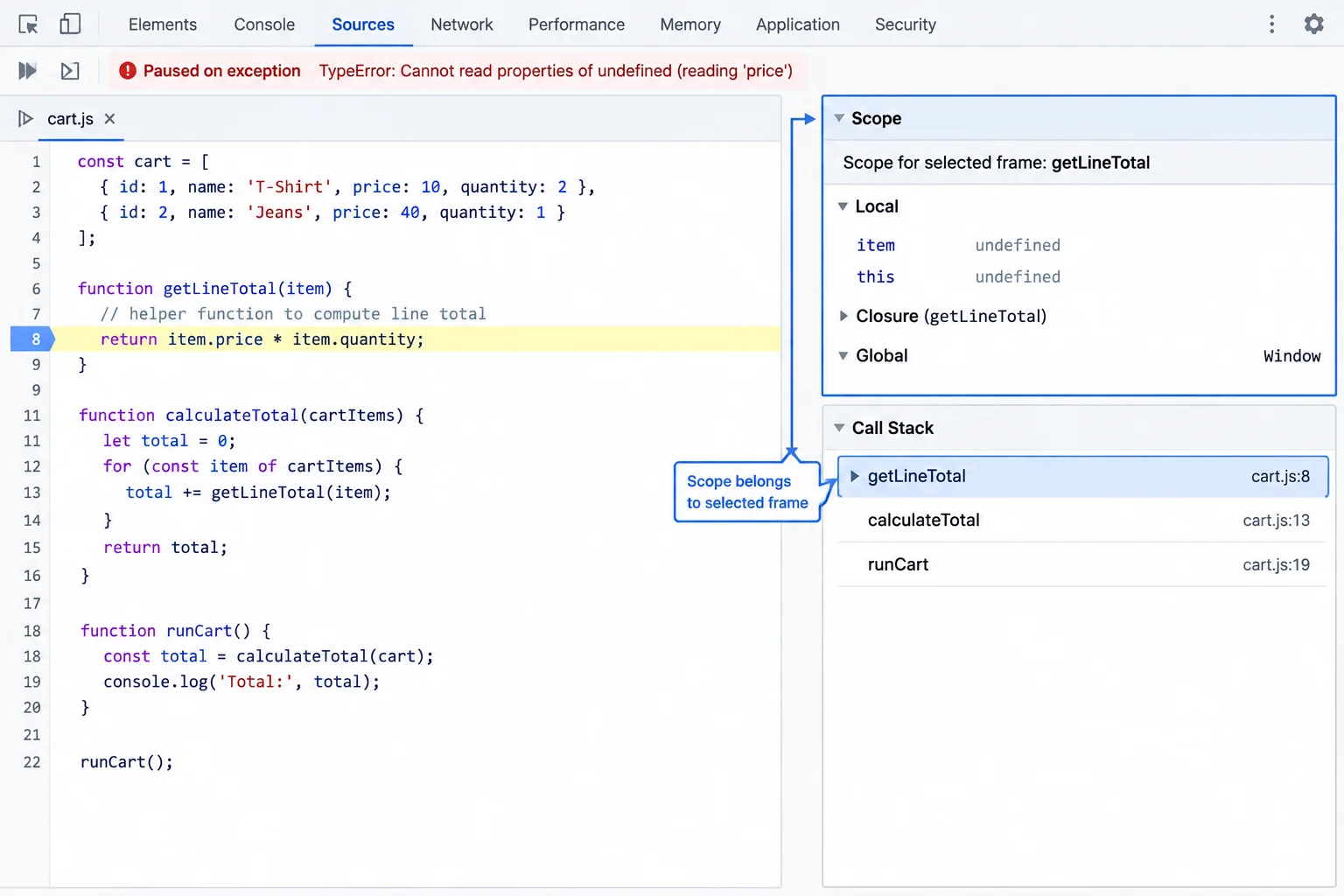
Task: Open DevTools settings gear
Action: (1314, 24)
